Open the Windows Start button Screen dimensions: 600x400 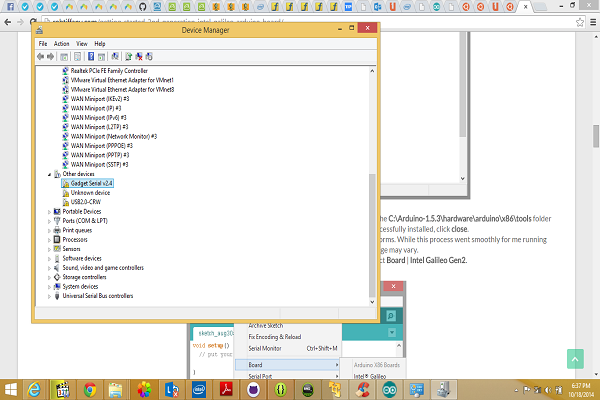point(11,390)
